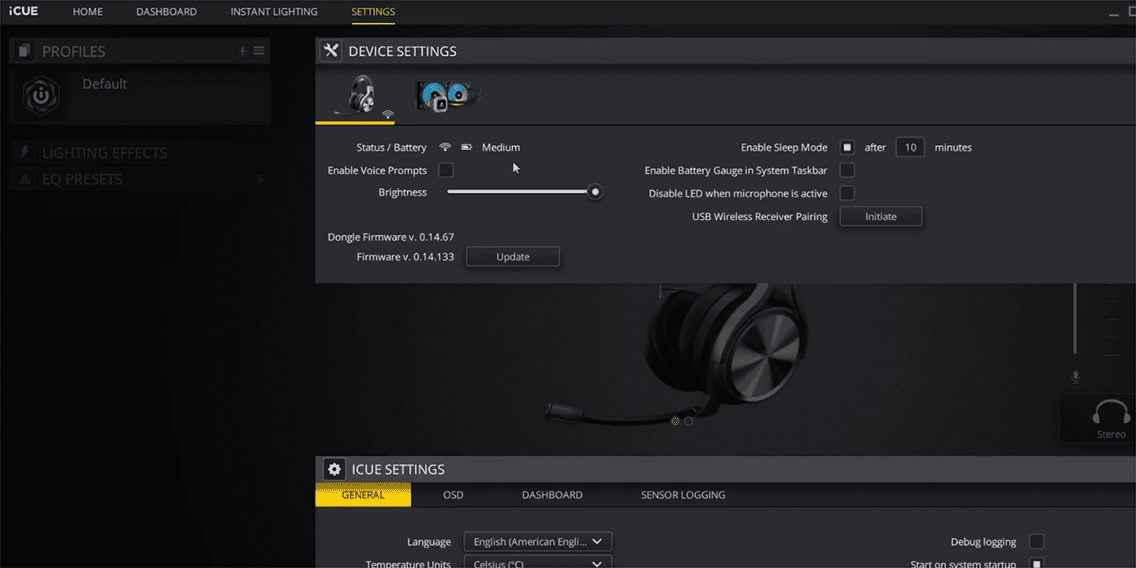Select the liquid cooler device thumbnail
Viewport: 1136px width, 568px height.
click(446, 95)
